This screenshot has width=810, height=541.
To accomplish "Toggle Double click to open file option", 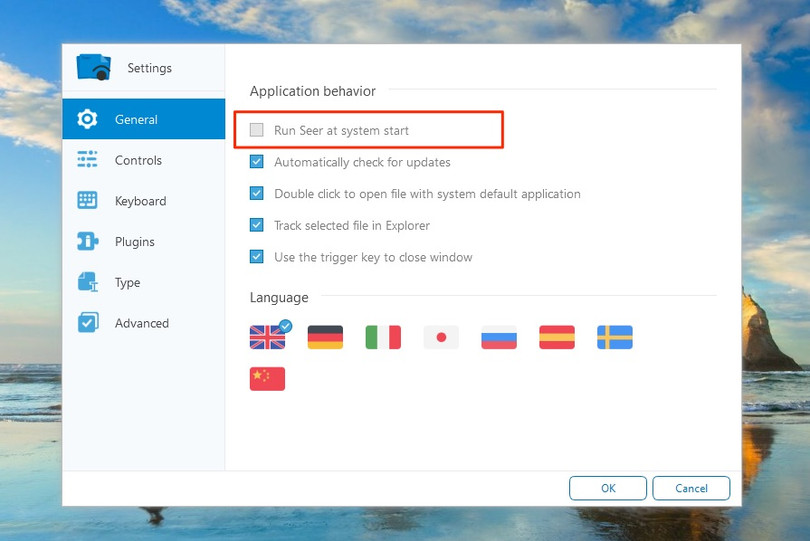I will click(257, 194).
